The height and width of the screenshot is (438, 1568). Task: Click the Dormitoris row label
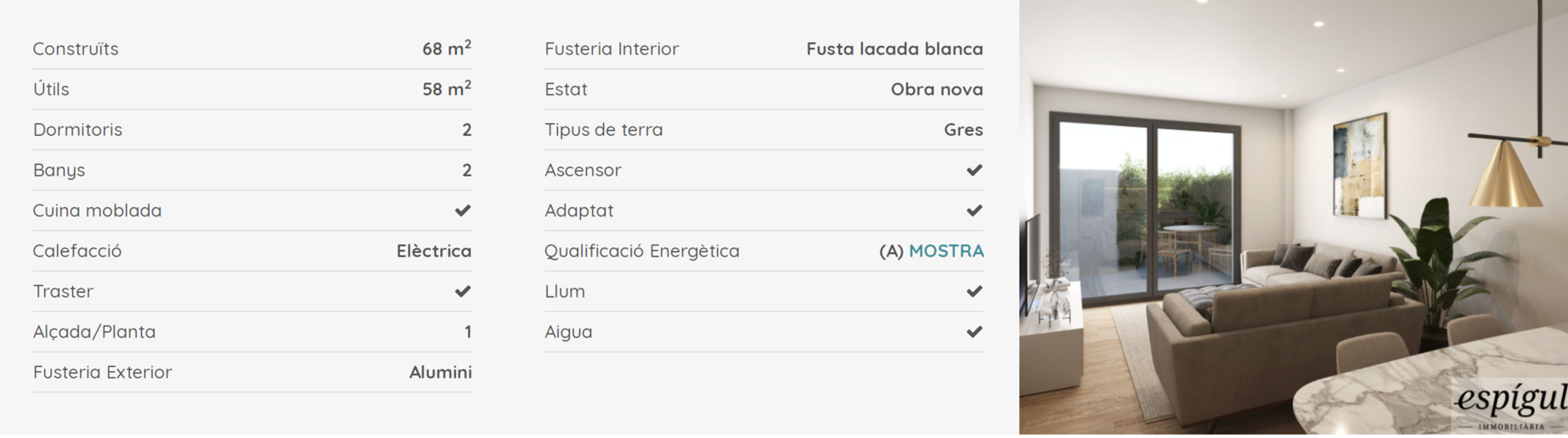[x=77, y=130]
